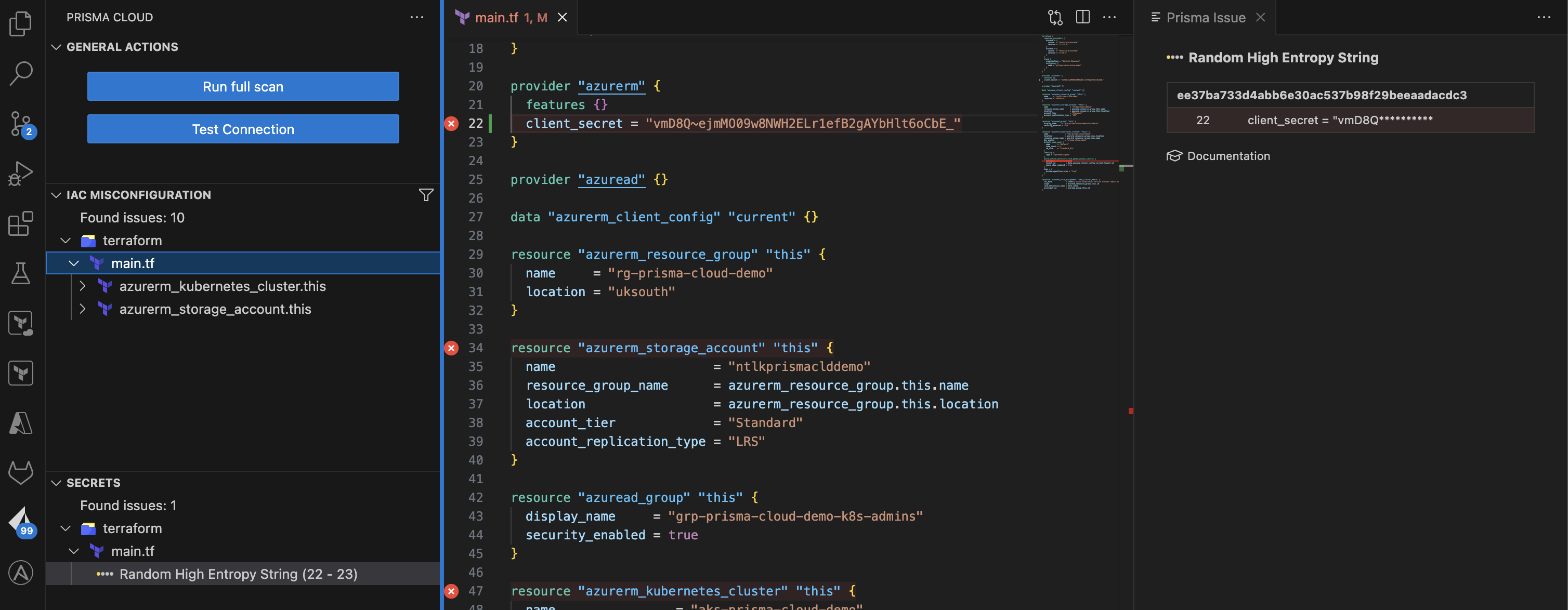Click "rg-prisma-cloud-demo" string on line 30
The height and width of the screenshot is (610, 1568).
tap(690, 273)
